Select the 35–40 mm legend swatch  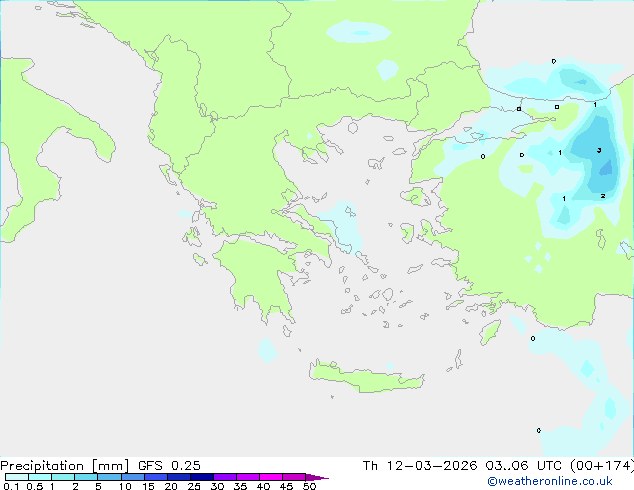click(x=248, y=477)
